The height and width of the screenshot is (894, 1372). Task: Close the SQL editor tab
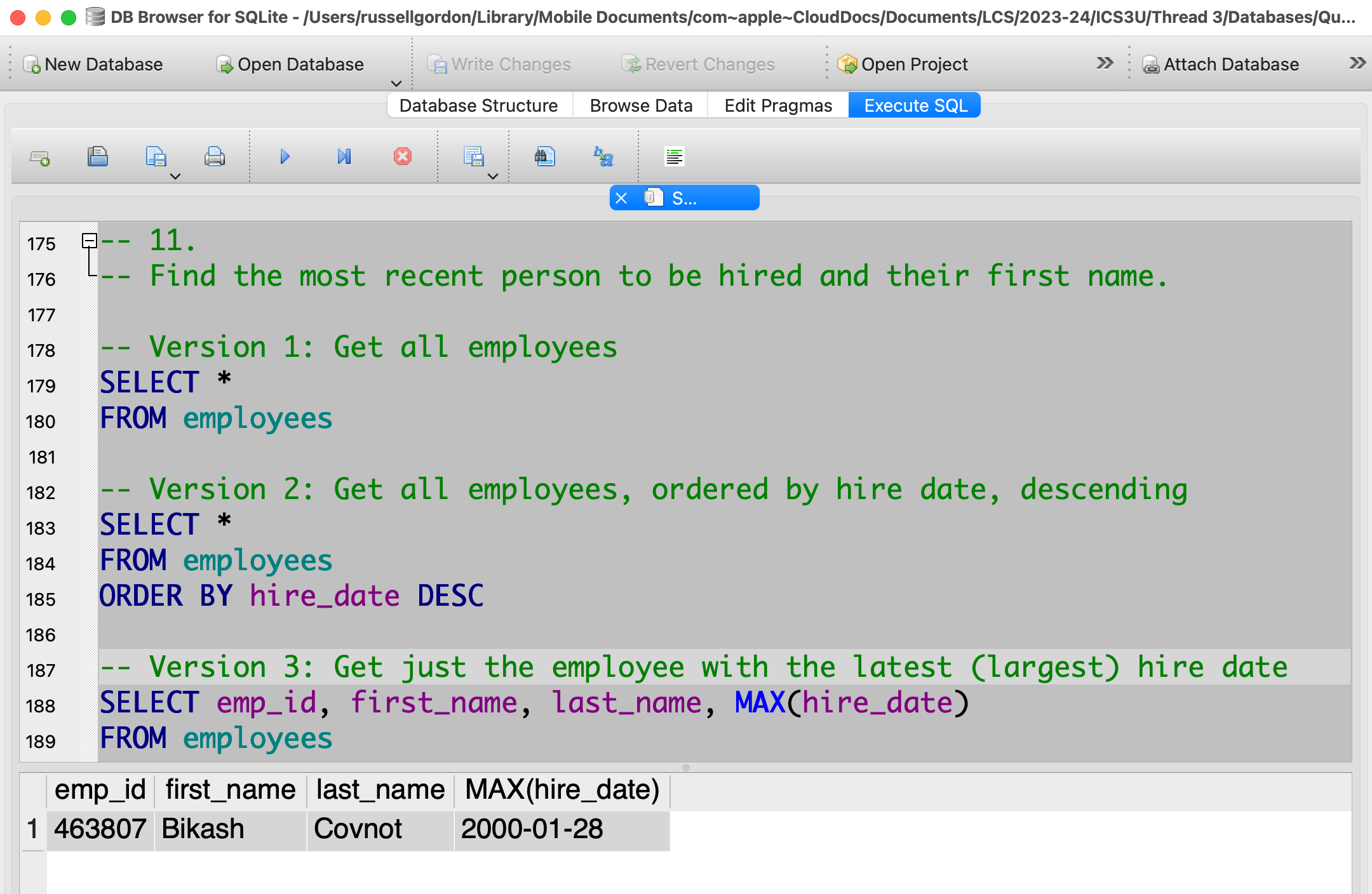621,198
